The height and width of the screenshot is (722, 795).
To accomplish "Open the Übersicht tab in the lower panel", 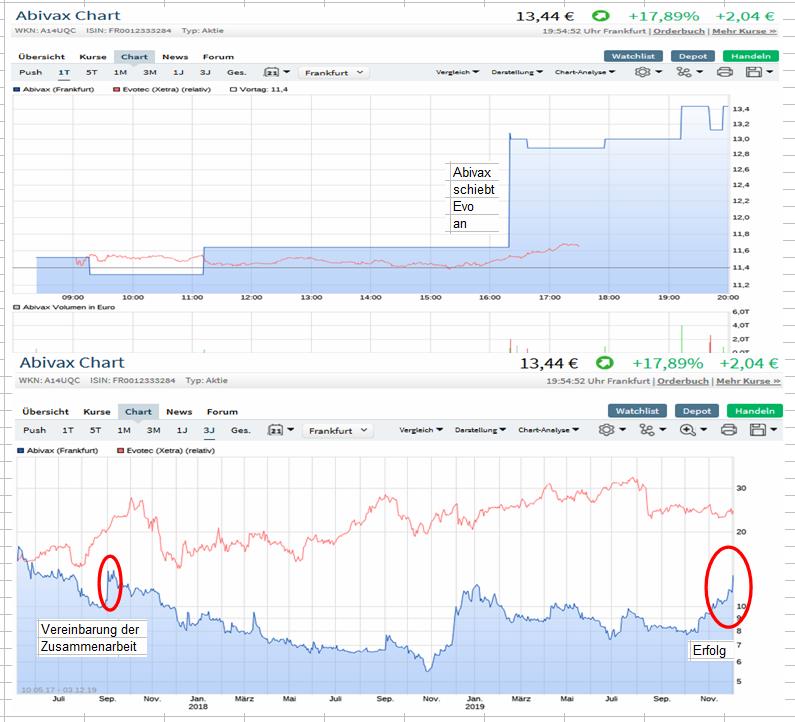I will pos(45,411).
